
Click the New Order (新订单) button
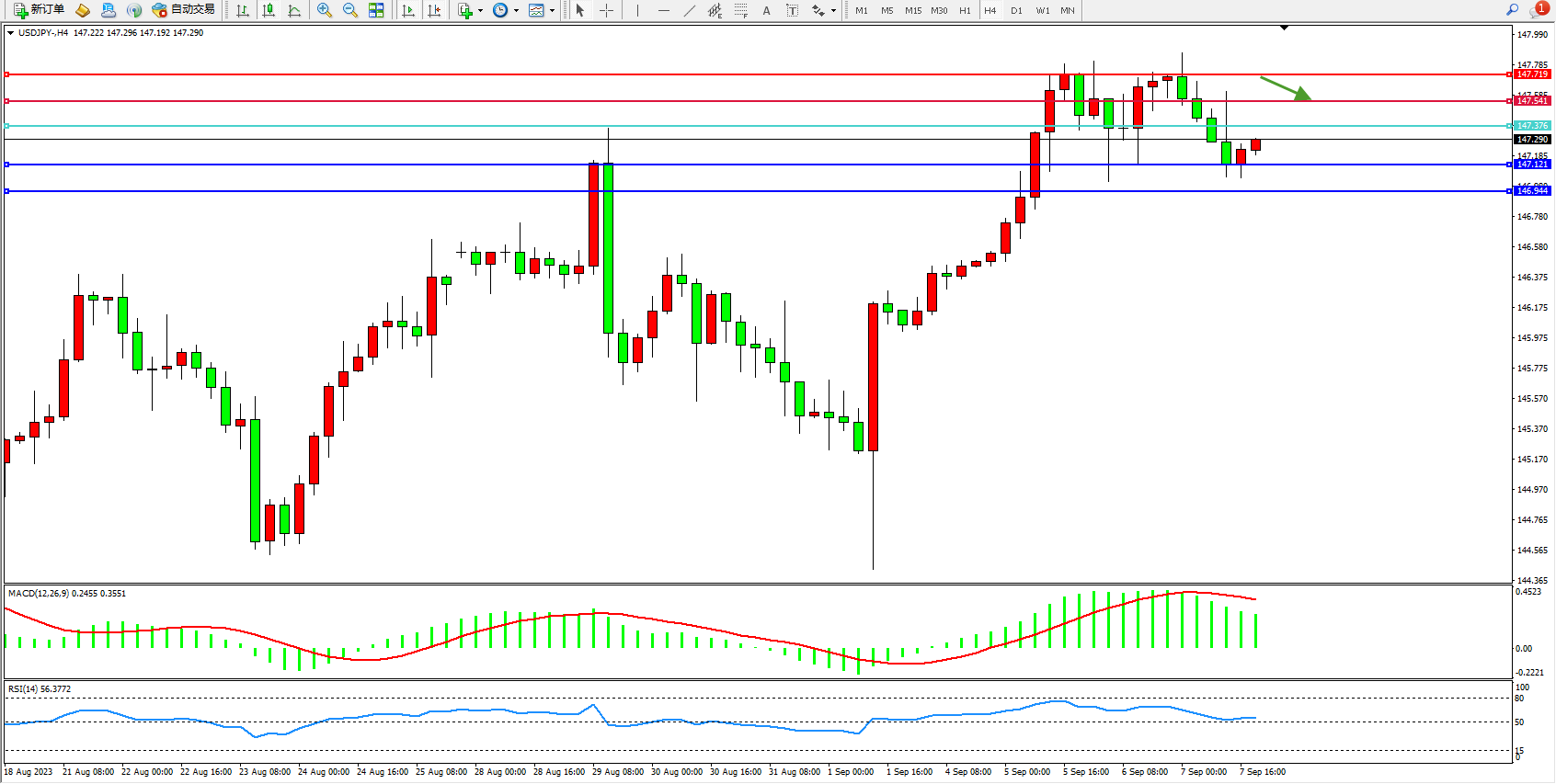[x=39, y=10]
